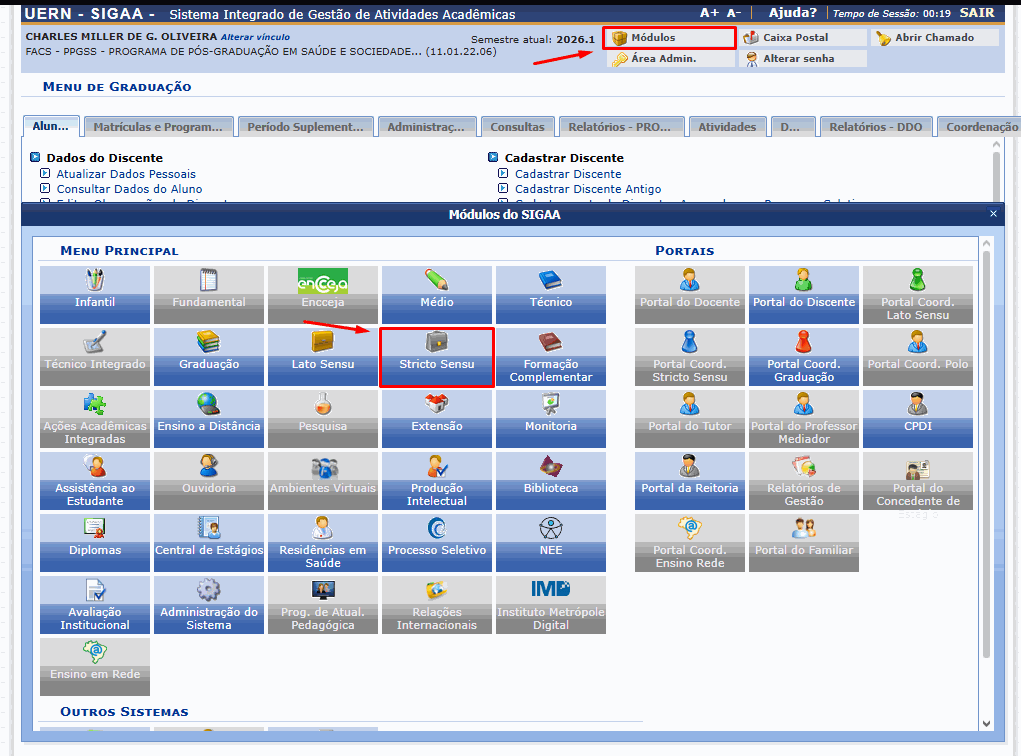Increase font size with A+
Image resolution: width=1021 pixels, height=756 pixels.
click(709, 13)
